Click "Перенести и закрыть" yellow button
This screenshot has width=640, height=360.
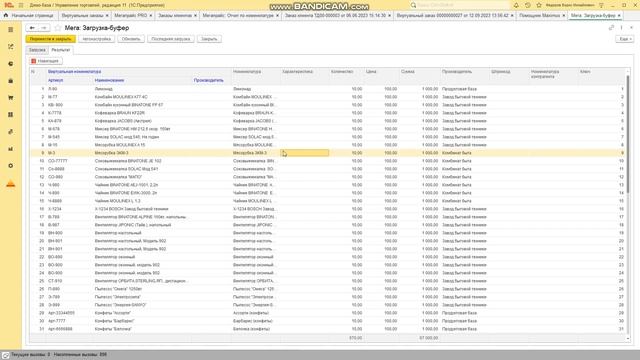pyautogui.click(x=51, y=39)
